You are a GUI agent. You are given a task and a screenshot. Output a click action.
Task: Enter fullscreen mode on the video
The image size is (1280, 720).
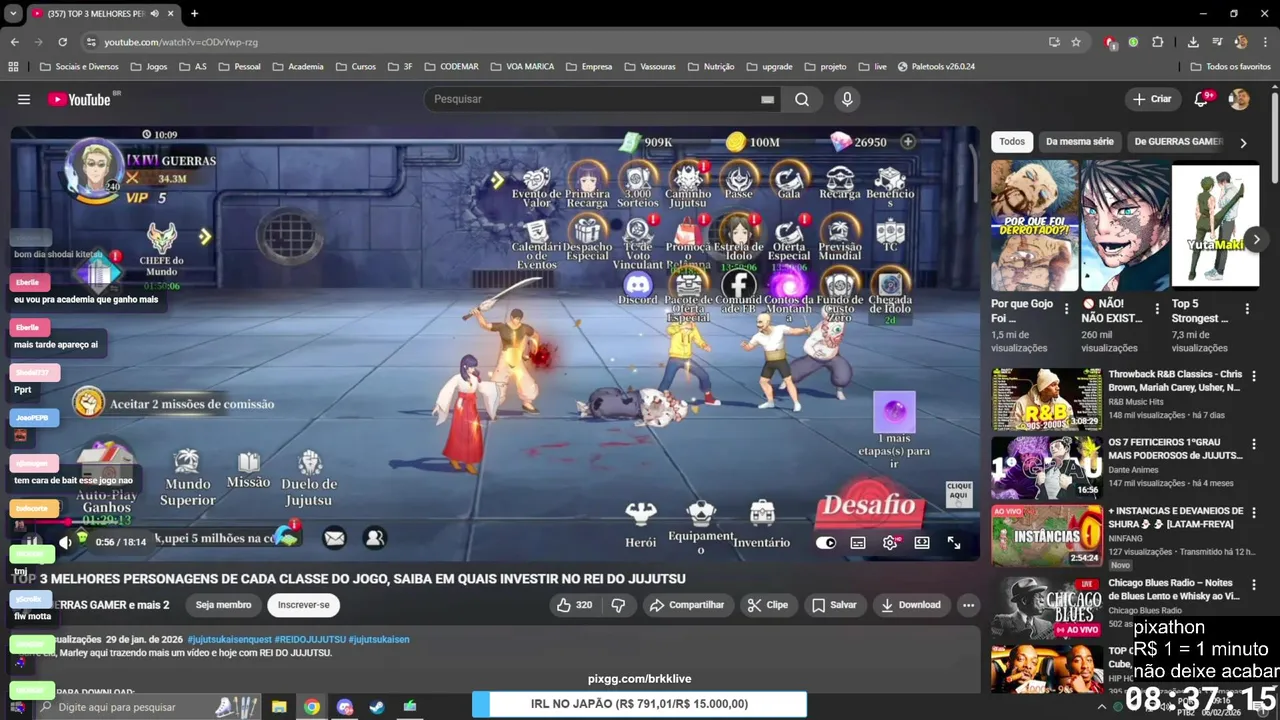[954, 542]
